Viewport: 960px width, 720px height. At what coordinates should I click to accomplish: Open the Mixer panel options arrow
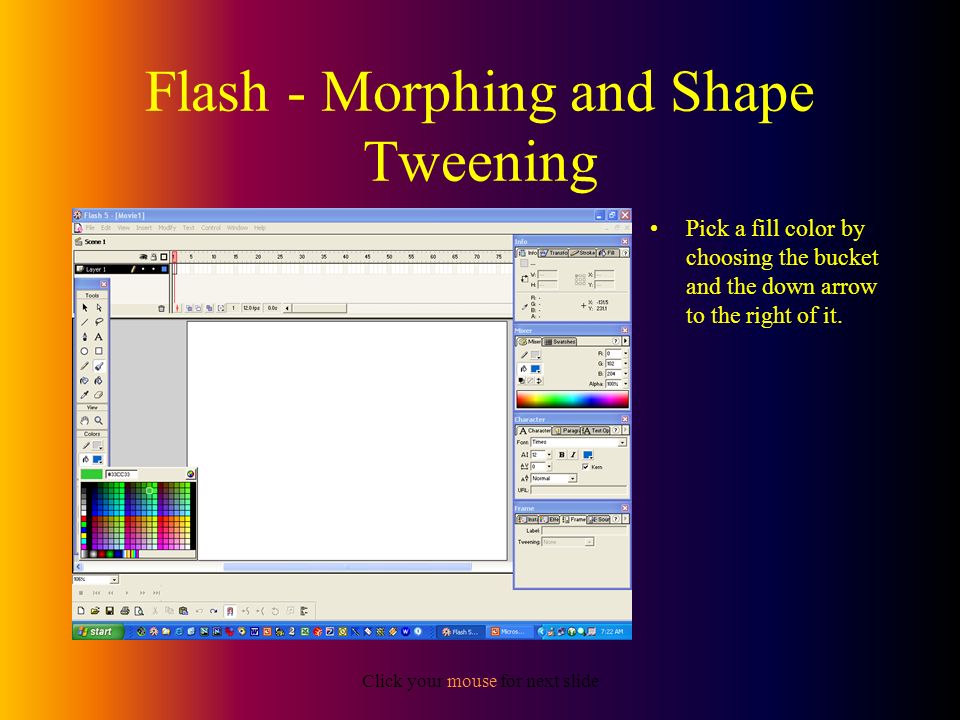point(625,341)
